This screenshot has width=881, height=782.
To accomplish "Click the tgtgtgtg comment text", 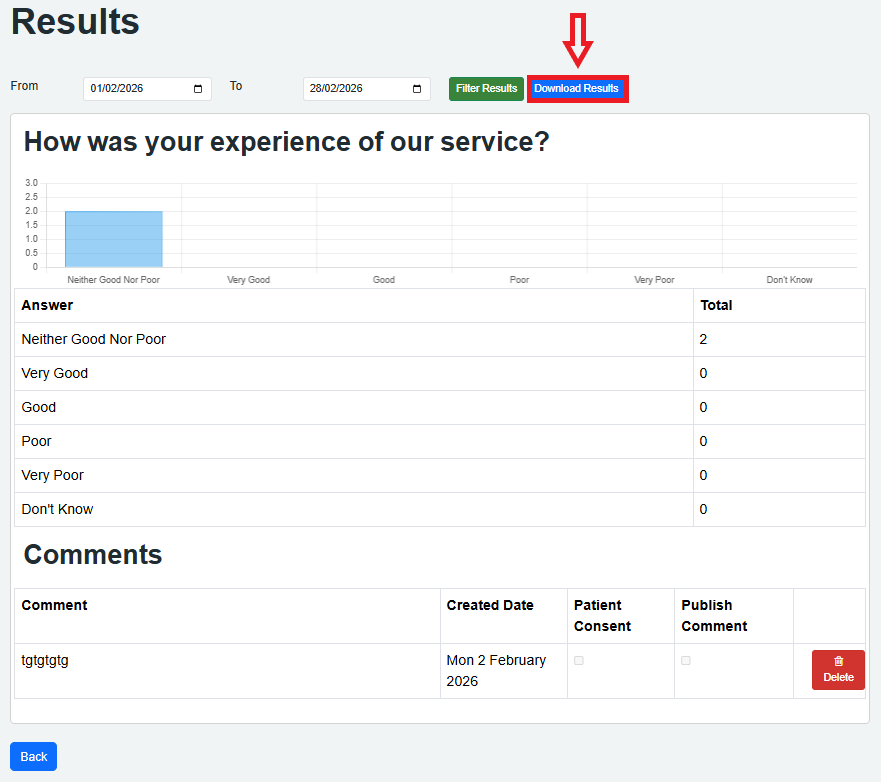I will [45, 661].
